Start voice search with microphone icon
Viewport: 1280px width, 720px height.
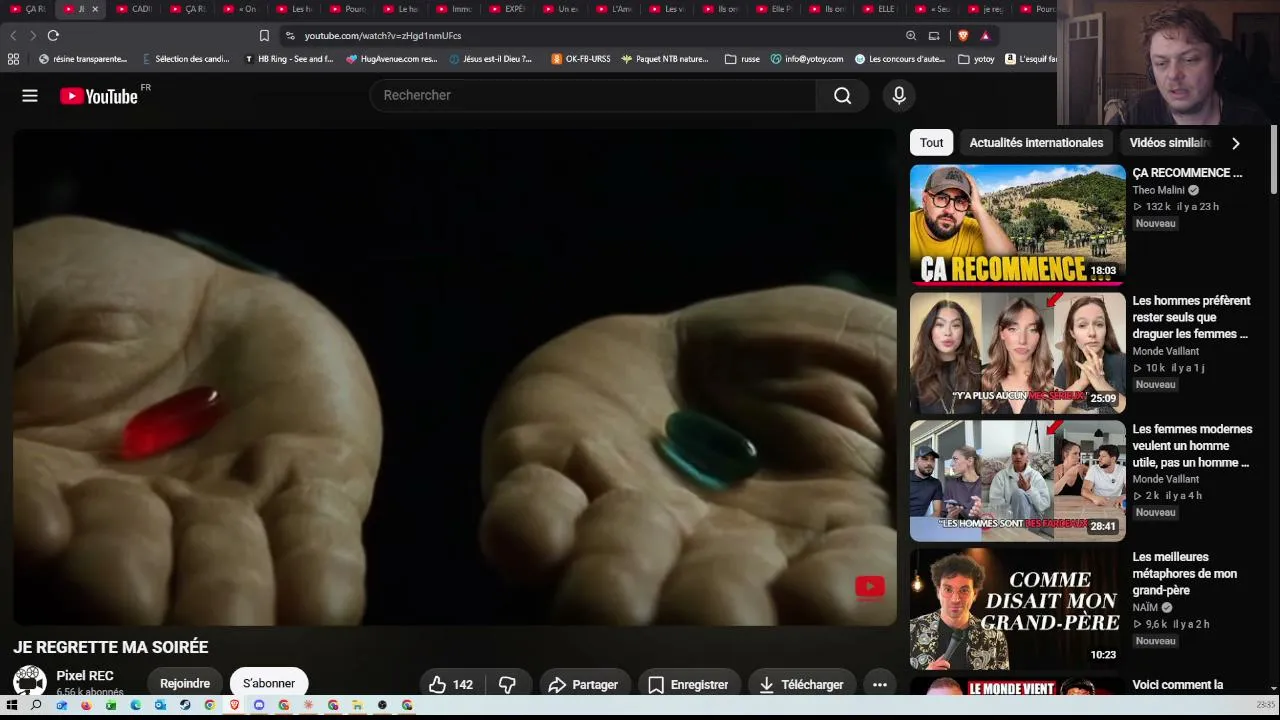pos(899,96)
